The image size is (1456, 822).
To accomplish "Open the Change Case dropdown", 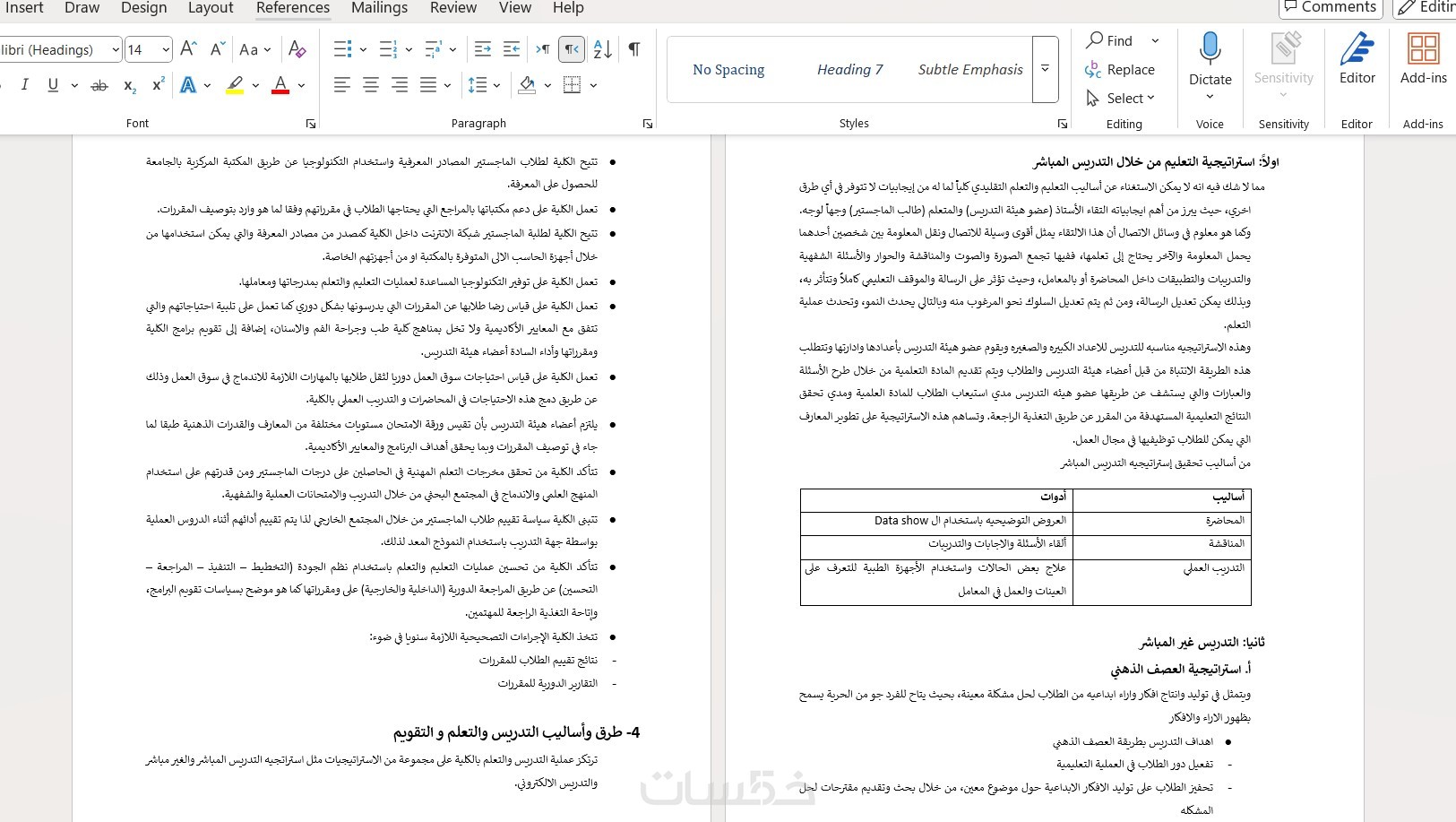I will coord(254,49).
